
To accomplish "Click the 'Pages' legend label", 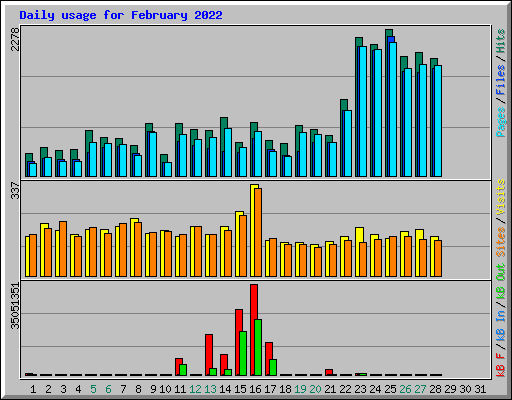I will [x=501, y=122].
